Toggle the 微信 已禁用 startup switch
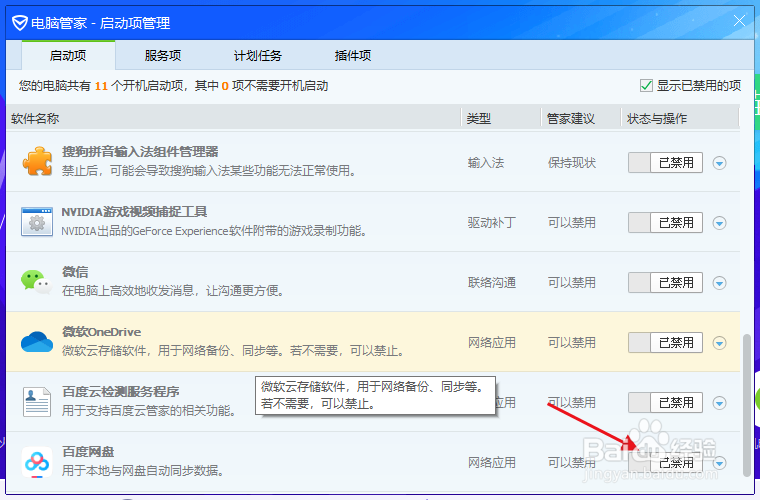This screenshot has width=760, height=500. point(665,282)
